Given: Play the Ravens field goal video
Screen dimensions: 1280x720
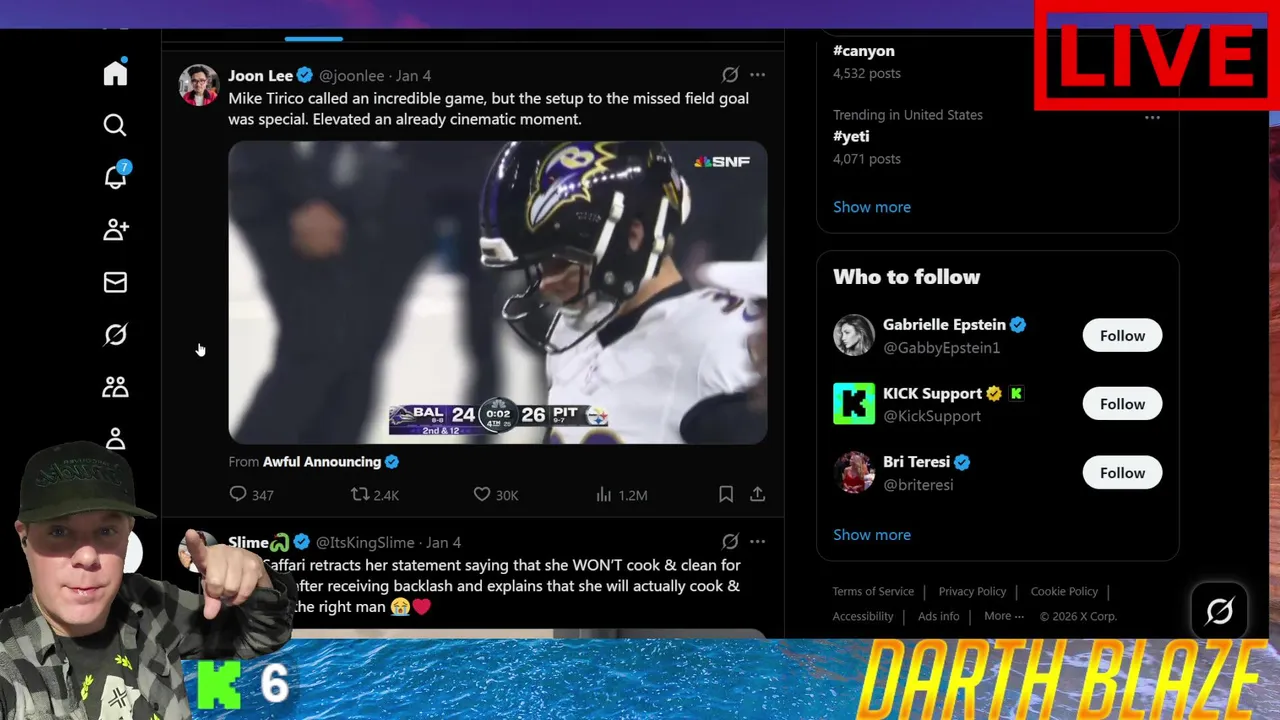Looking at the screenshot, I should pos(498,292).
